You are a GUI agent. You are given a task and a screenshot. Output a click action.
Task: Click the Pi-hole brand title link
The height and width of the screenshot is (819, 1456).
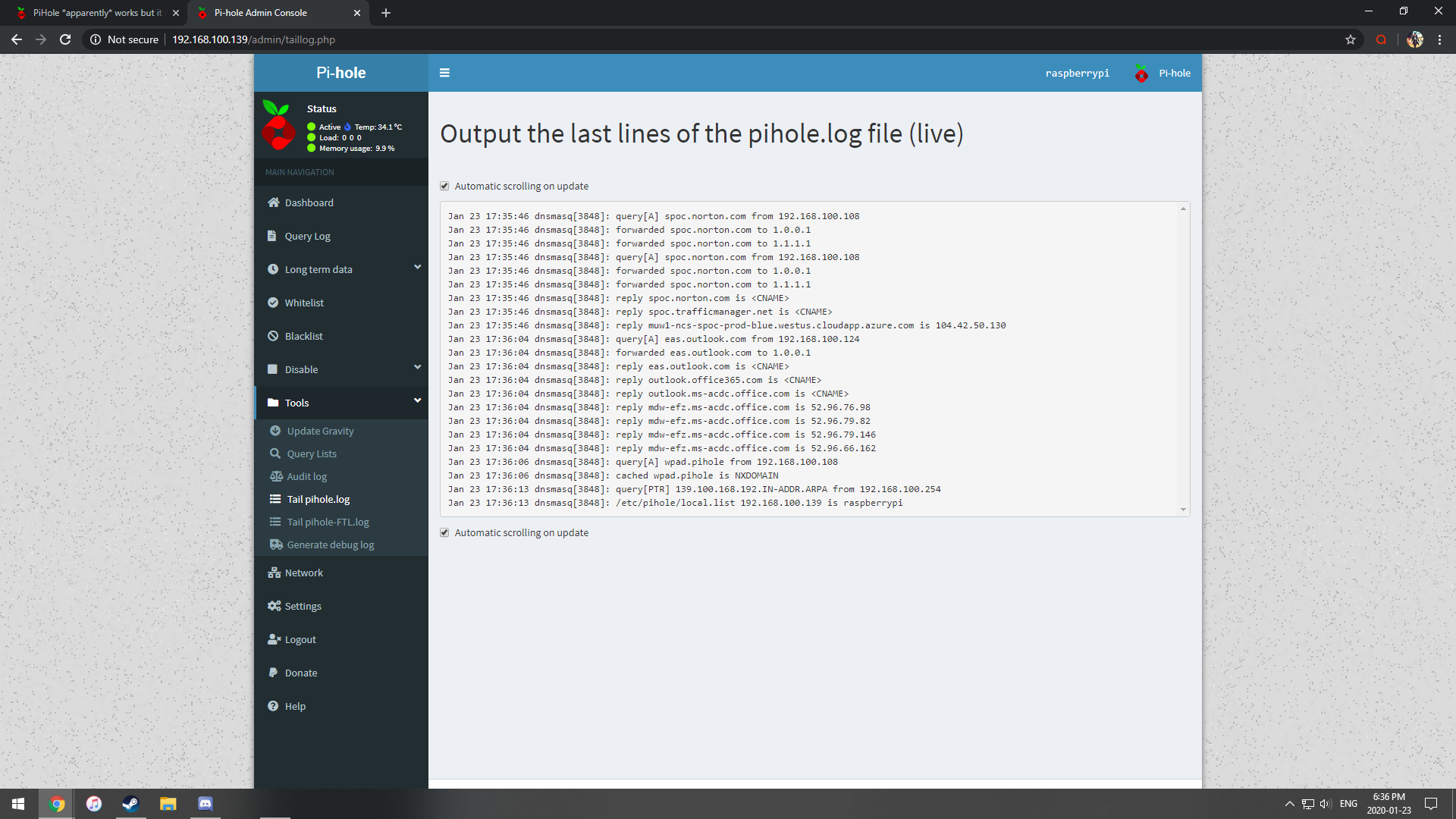[341, 73]
